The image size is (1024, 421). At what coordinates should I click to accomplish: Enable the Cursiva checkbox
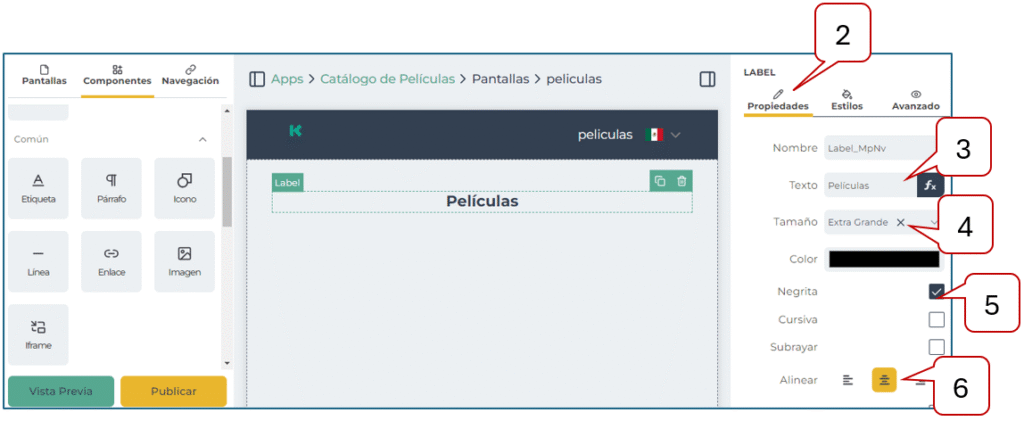tap(936, 320)
